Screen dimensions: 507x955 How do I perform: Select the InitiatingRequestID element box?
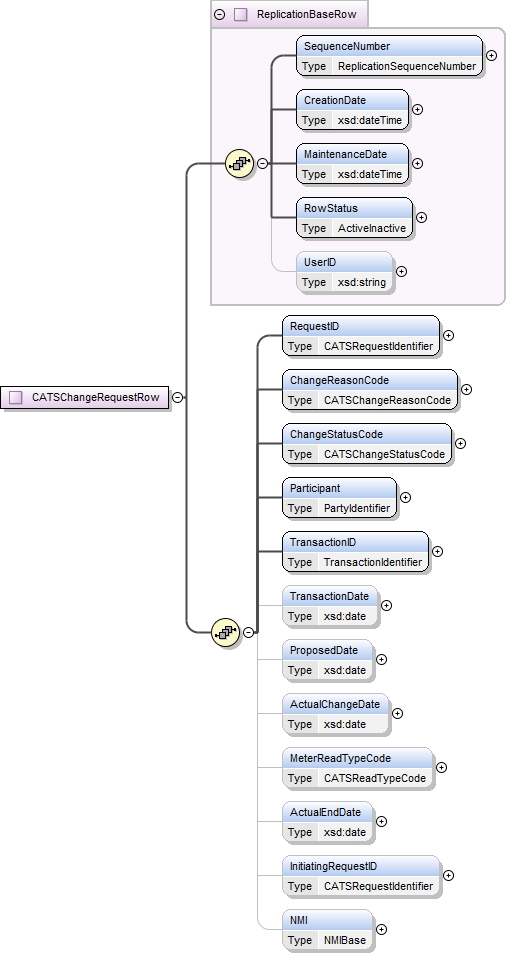point(361,875)
